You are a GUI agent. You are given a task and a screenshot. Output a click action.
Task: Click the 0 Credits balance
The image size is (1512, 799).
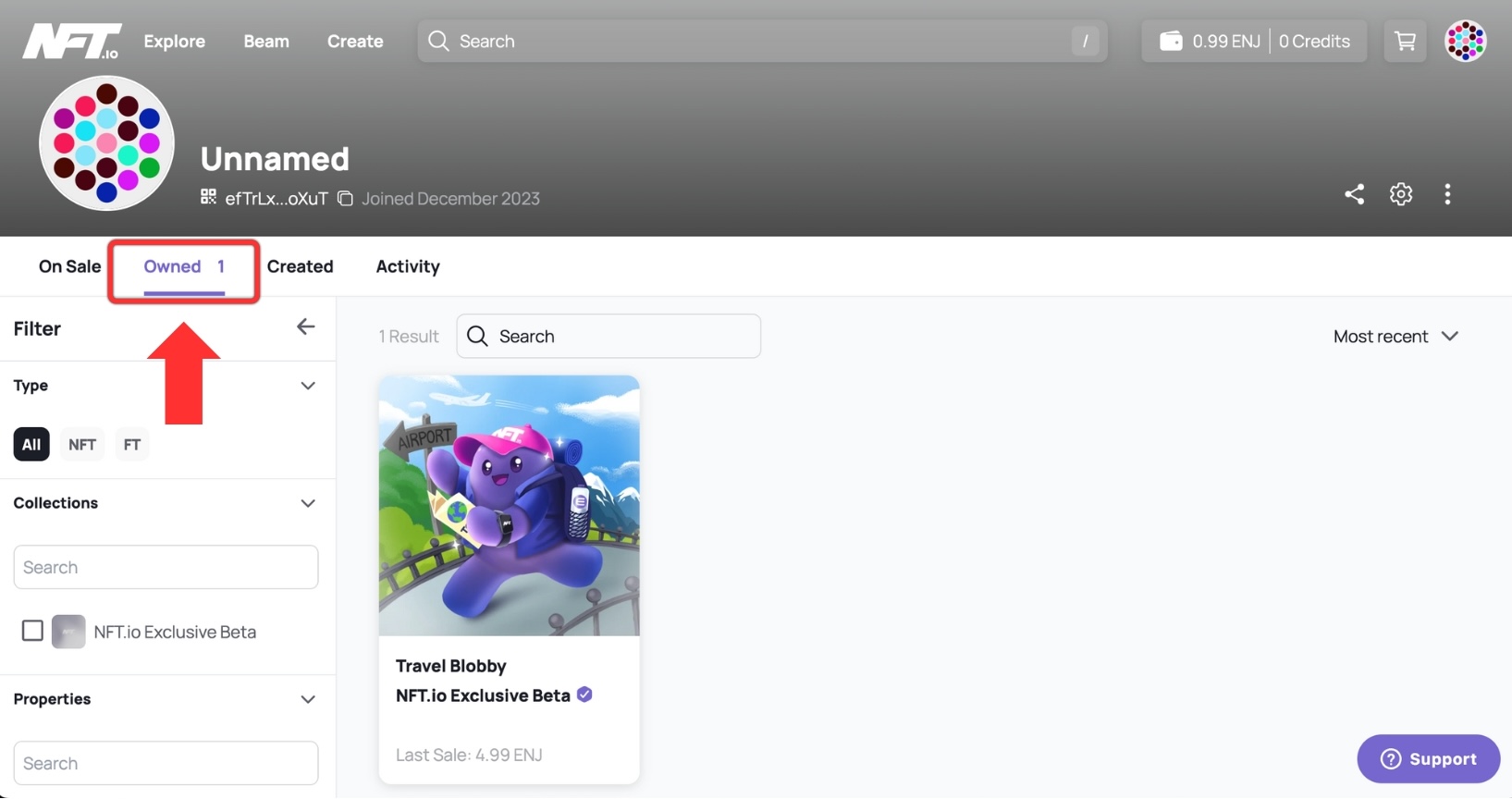1314,41
